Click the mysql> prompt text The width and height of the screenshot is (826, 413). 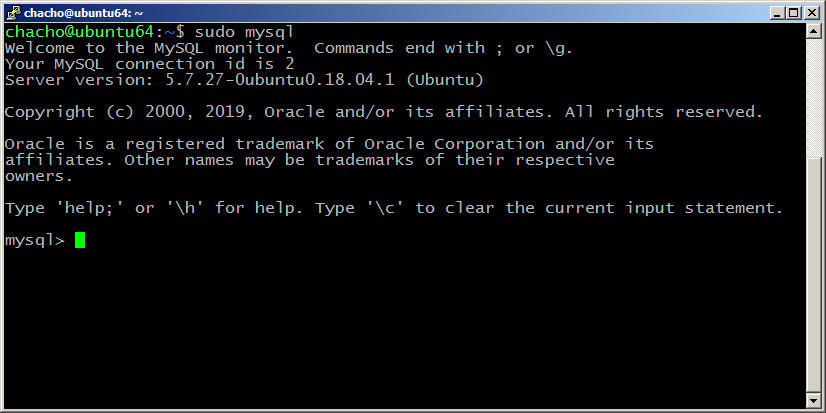(35, 240)
